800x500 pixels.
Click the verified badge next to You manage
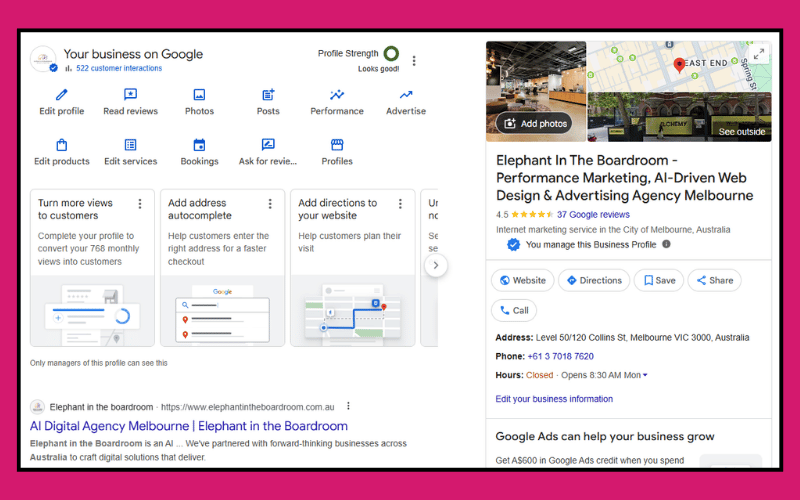pos(513,245)
